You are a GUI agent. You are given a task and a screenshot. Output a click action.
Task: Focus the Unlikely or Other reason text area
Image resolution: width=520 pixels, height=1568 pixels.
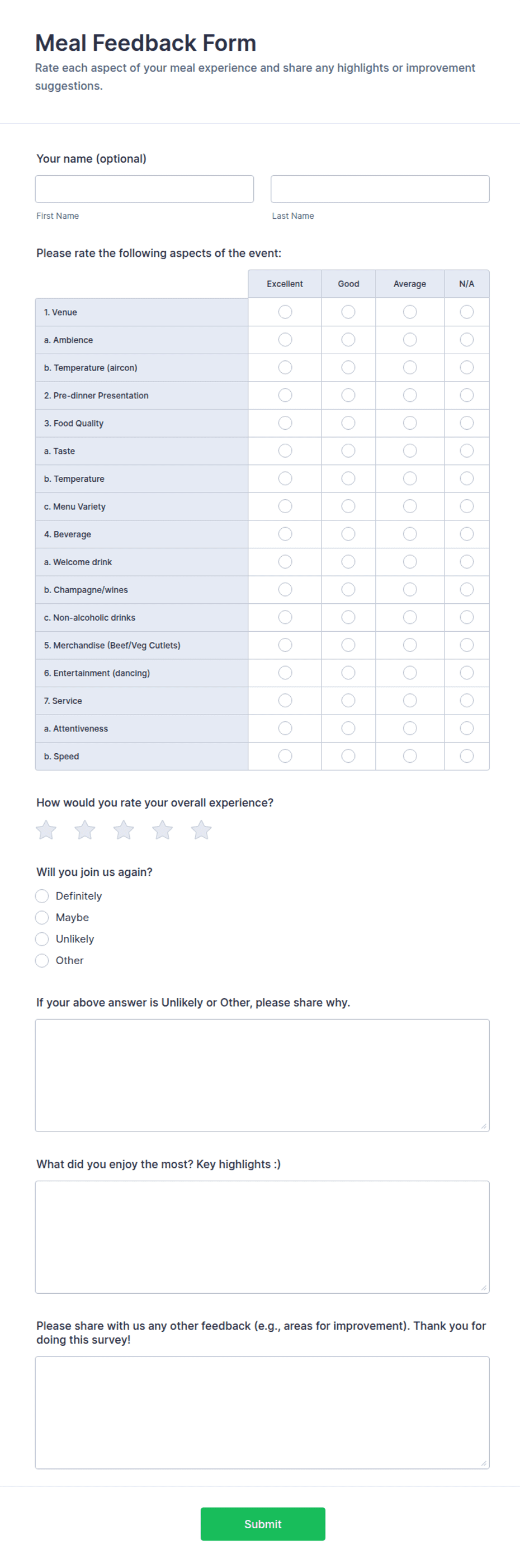tap(262, 1076)
